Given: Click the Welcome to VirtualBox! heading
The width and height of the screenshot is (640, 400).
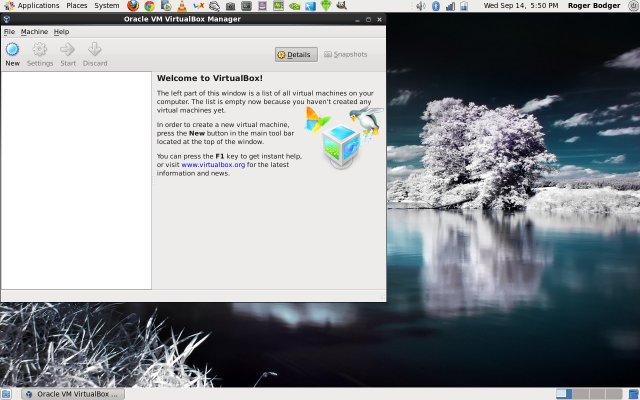Looking at the screenshot, I should point(210,78).
